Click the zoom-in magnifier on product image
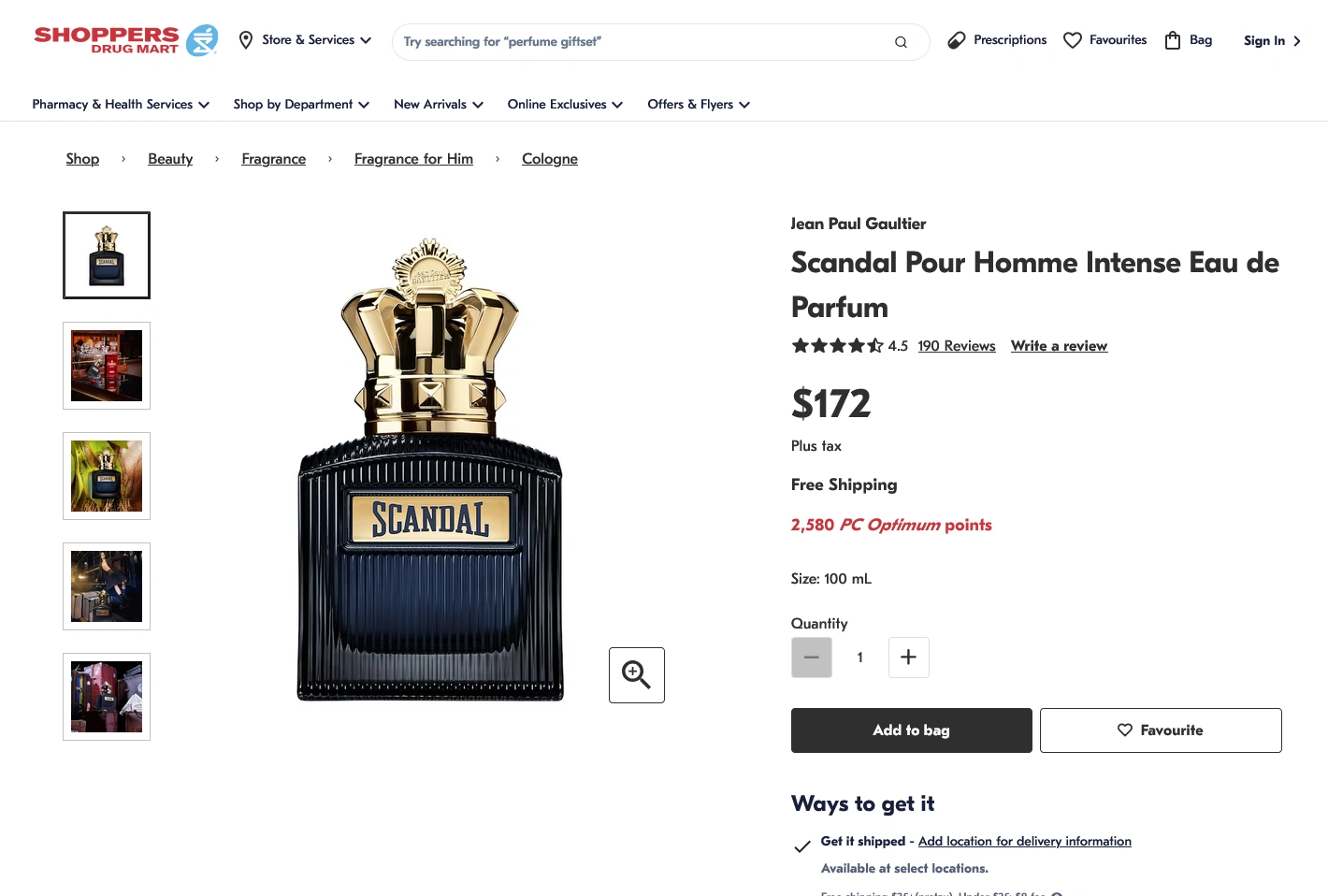The width and height of the screenshot is (1328, 896). coord(637,675)
